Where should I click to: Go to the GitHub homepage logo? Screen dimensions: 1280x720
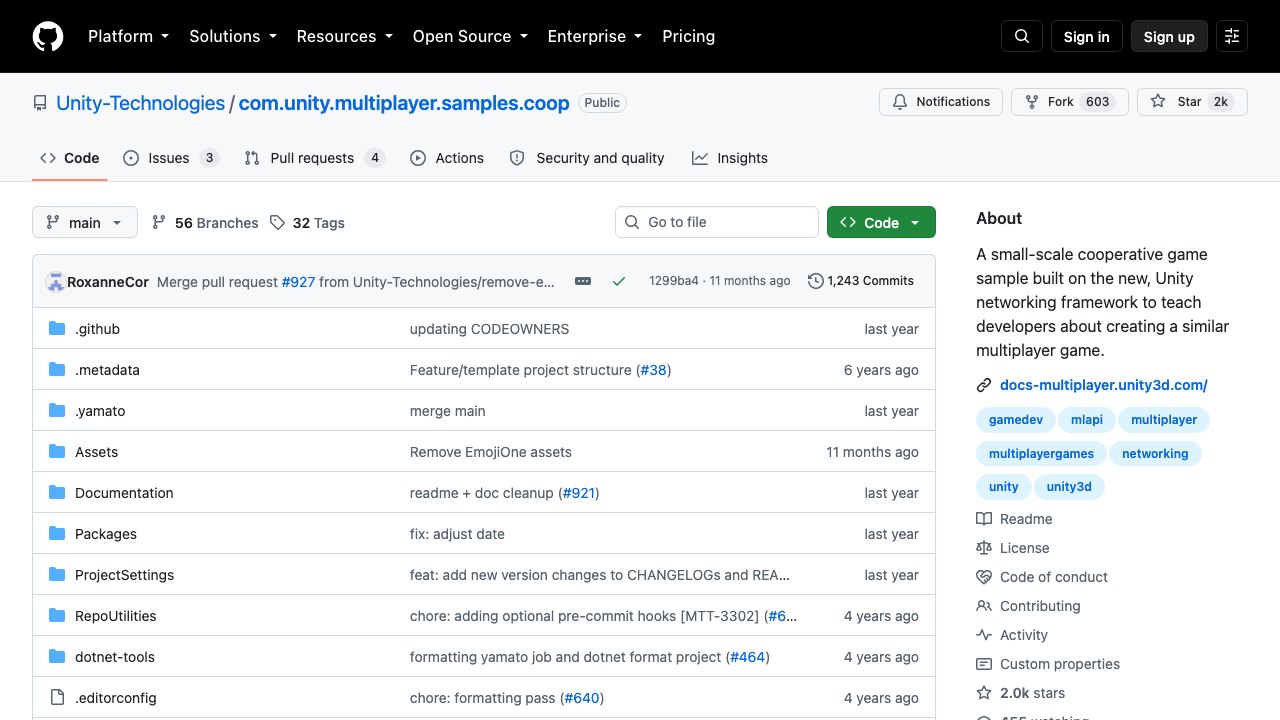48,36
